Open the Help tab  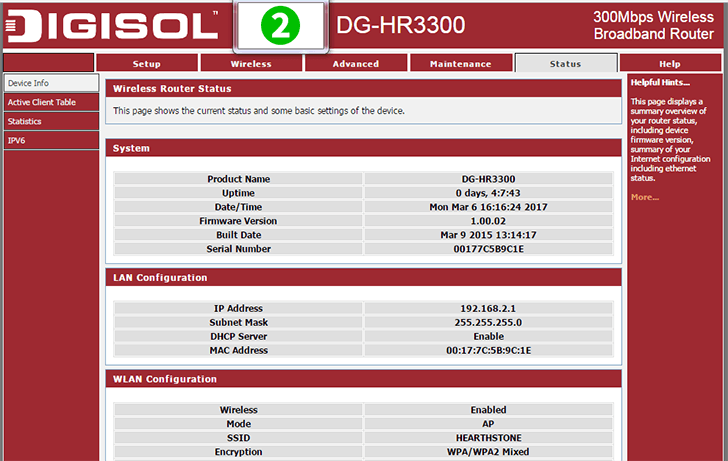pos(670,64)
